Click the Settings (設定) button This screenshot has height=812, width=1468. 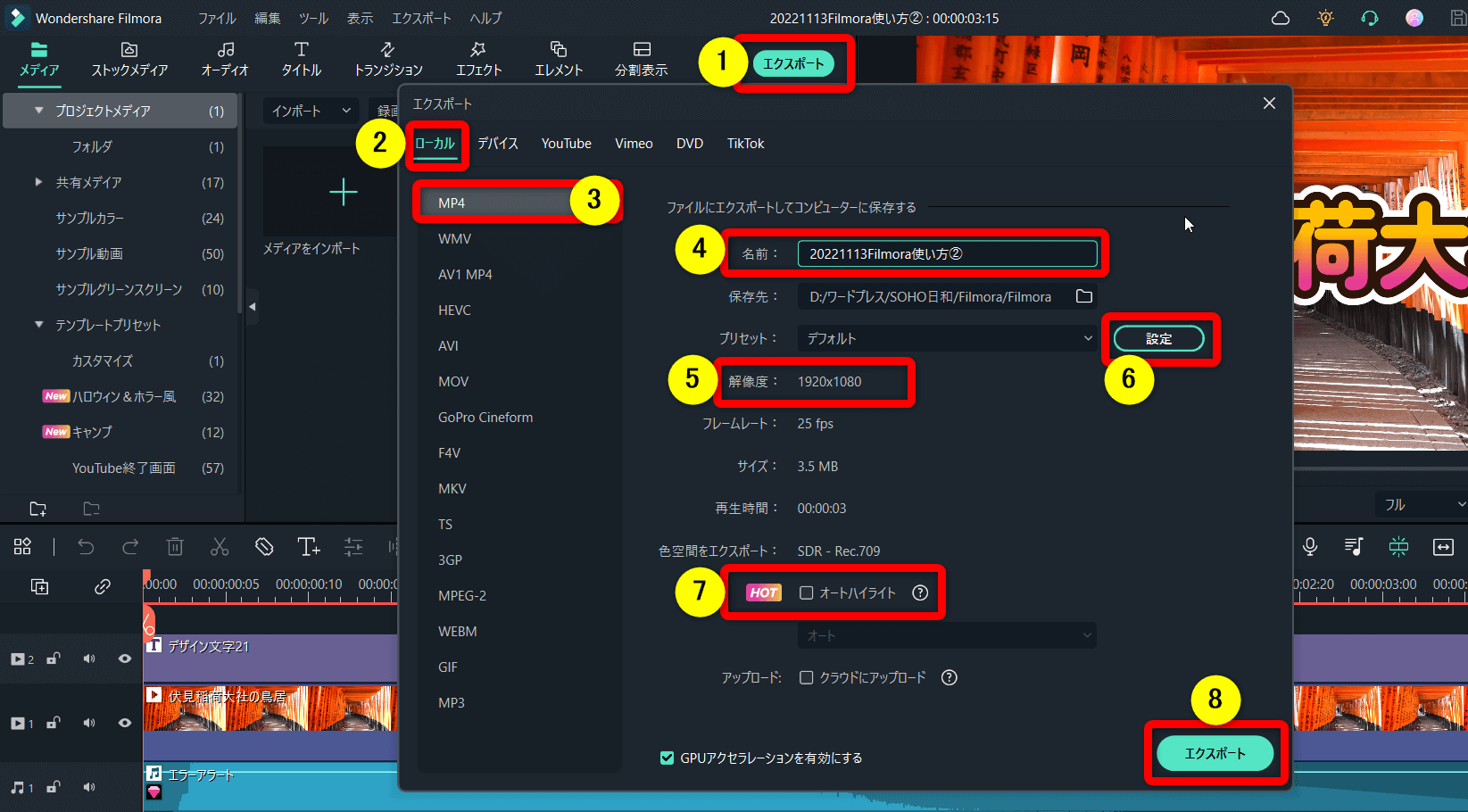[x=1159, y=338]
